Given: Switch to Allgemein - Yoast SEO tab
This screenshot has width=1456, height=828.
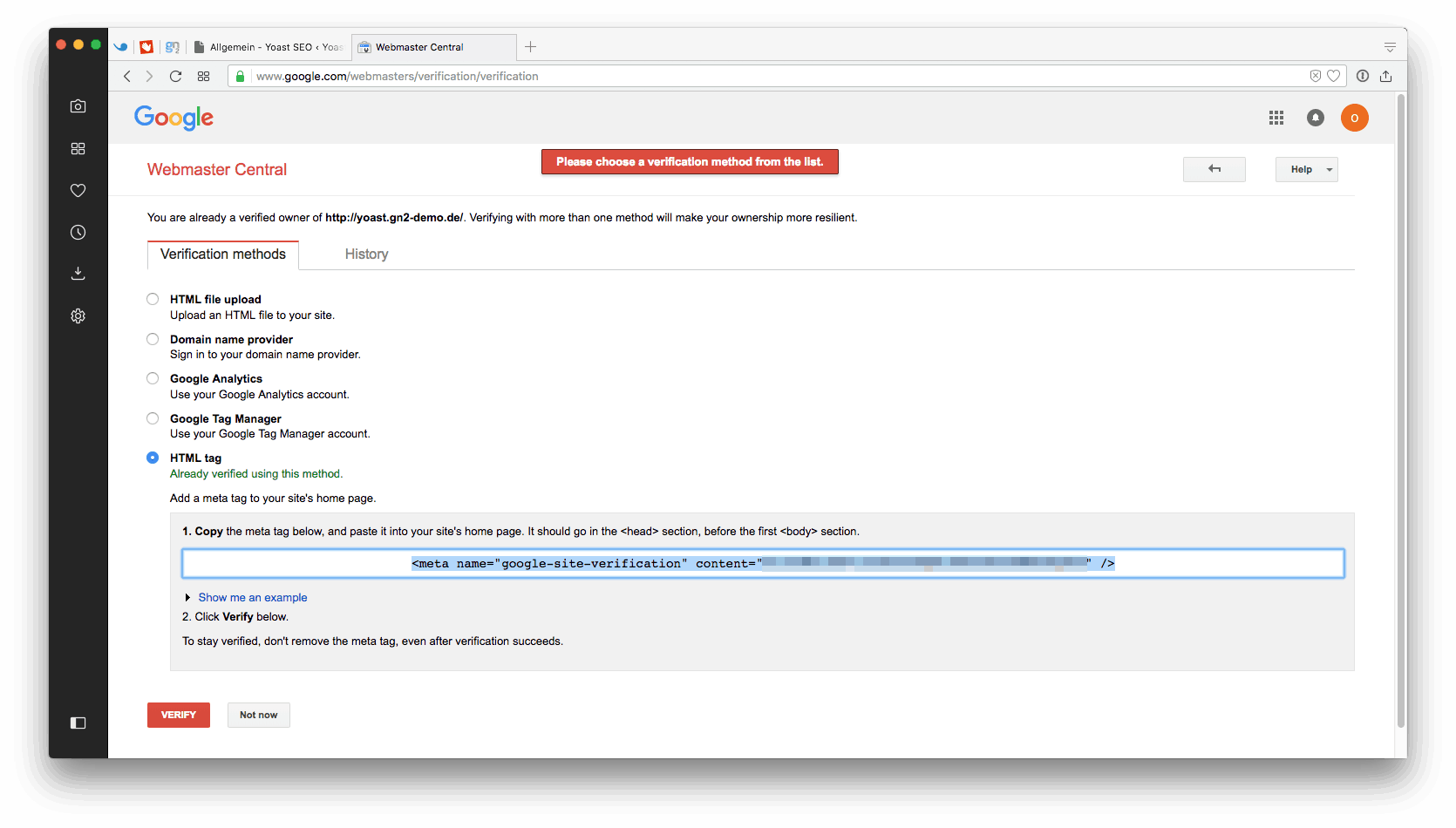Looking at the screenshot, I should pos(269,47).
